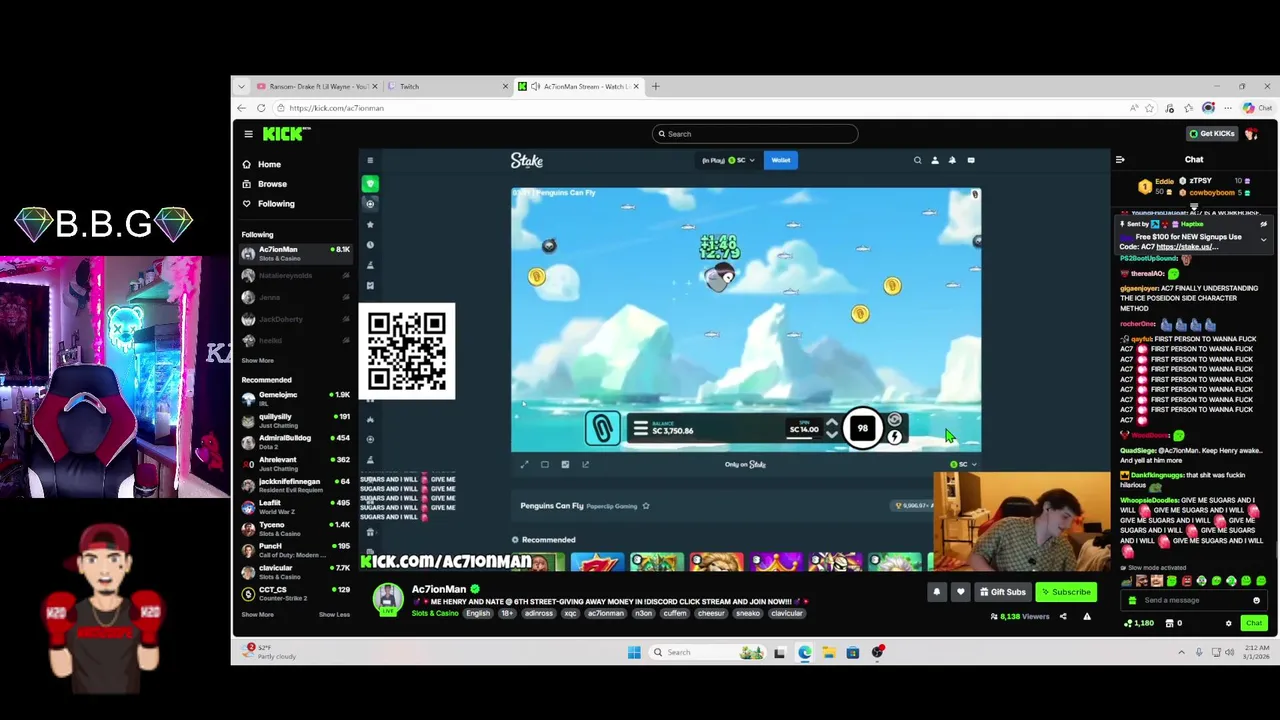Increase the spin bet amount
Screen dimensions: 1280x720
(831, 423)
